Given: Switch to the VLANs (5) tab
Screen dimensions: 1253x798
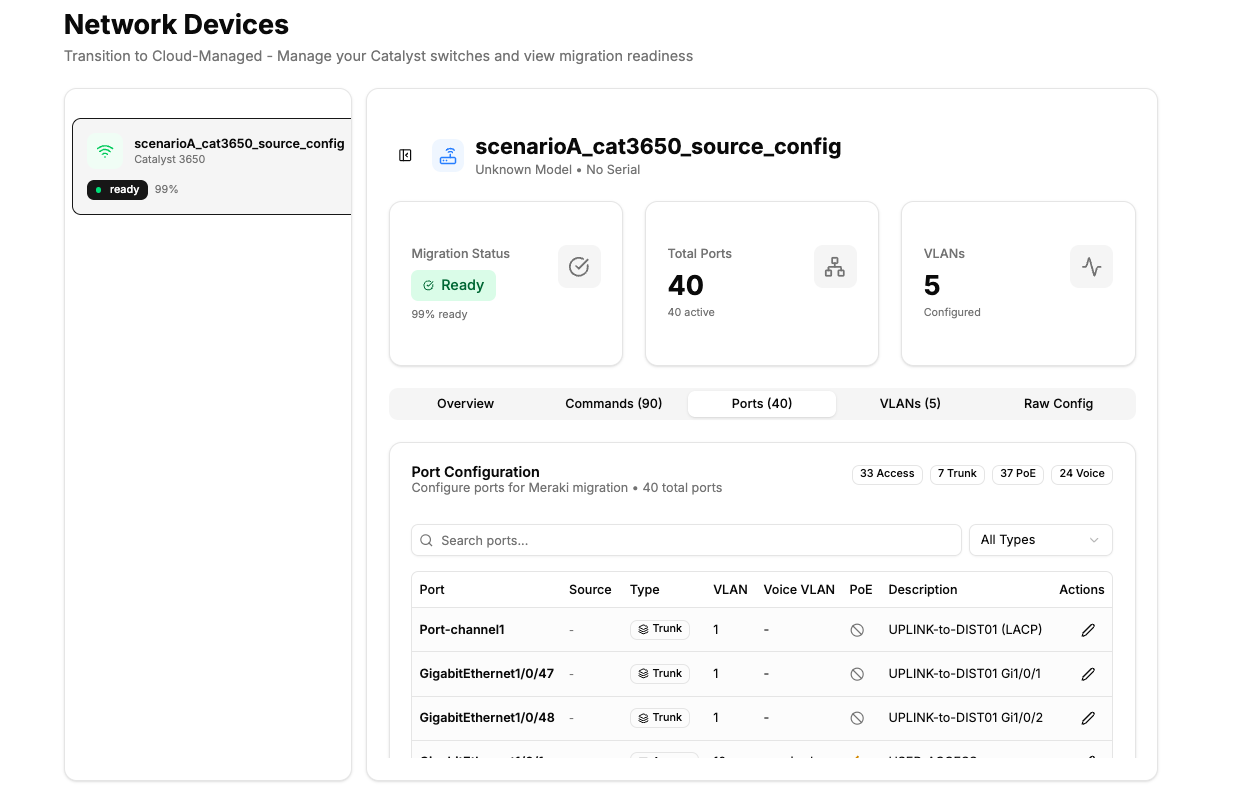Looking at the screenshot, I should [910, 404].
